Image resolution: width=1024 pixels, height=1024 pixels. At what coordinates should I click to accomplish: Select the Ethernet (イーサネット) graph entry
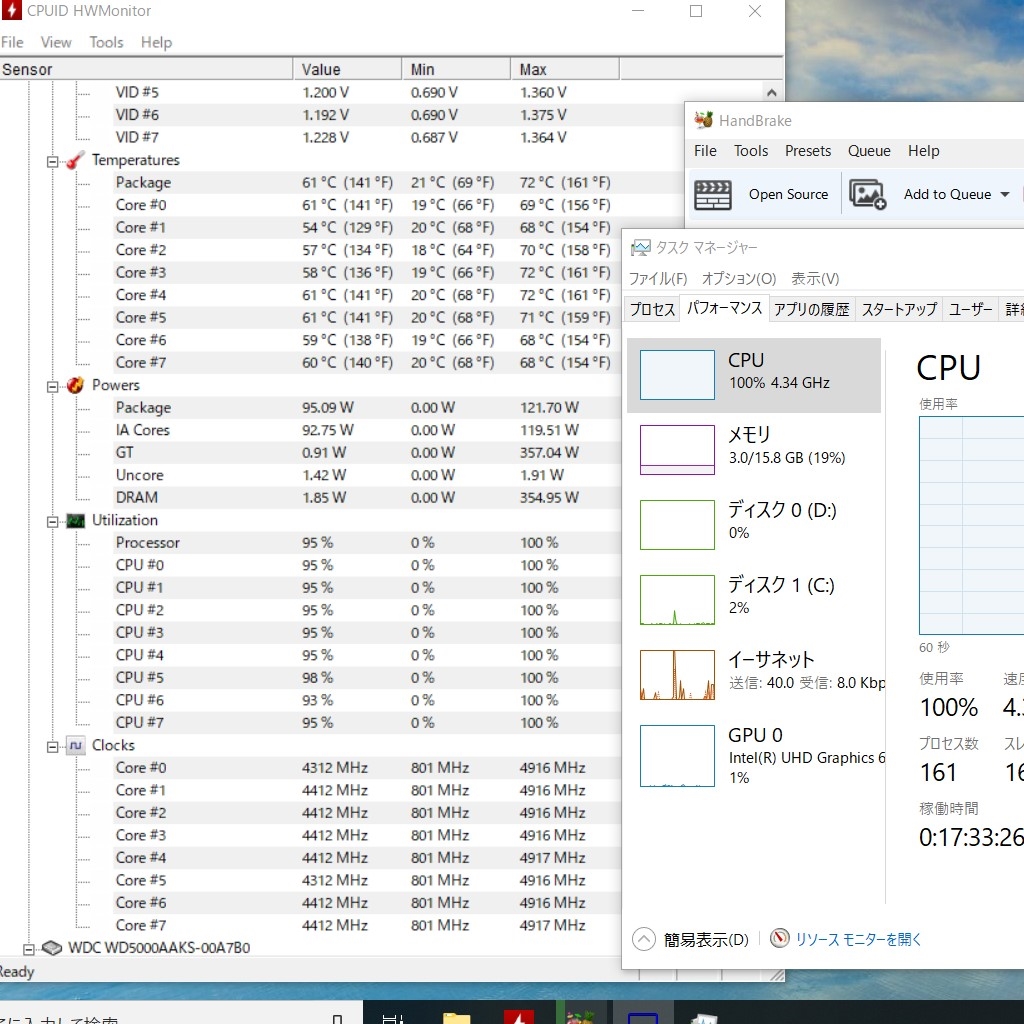(x=677, y=674)
